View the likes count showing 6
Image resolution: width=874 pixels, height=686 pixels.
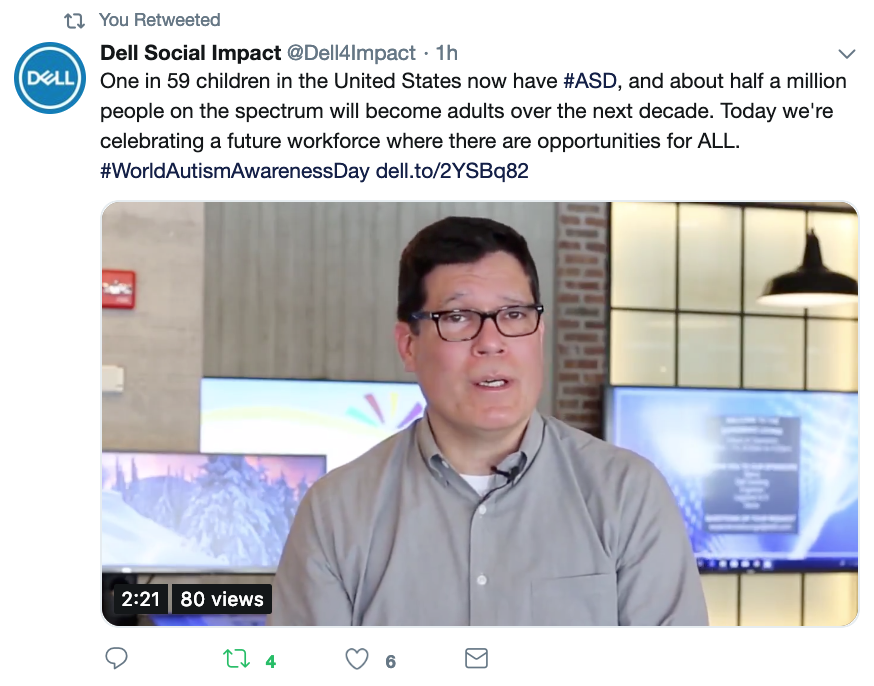tap(391, 661)
